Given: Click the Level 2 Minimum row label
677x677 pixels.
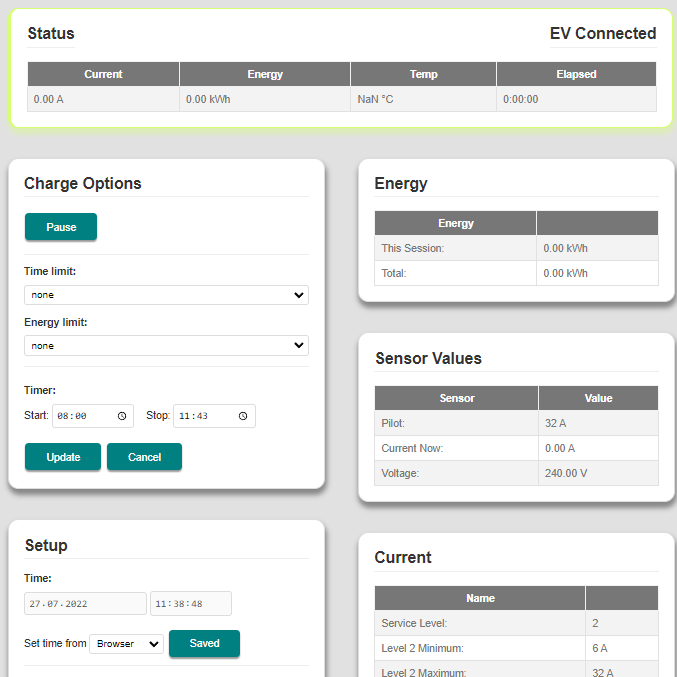Looking at the screenshot, I should point(422,648).
